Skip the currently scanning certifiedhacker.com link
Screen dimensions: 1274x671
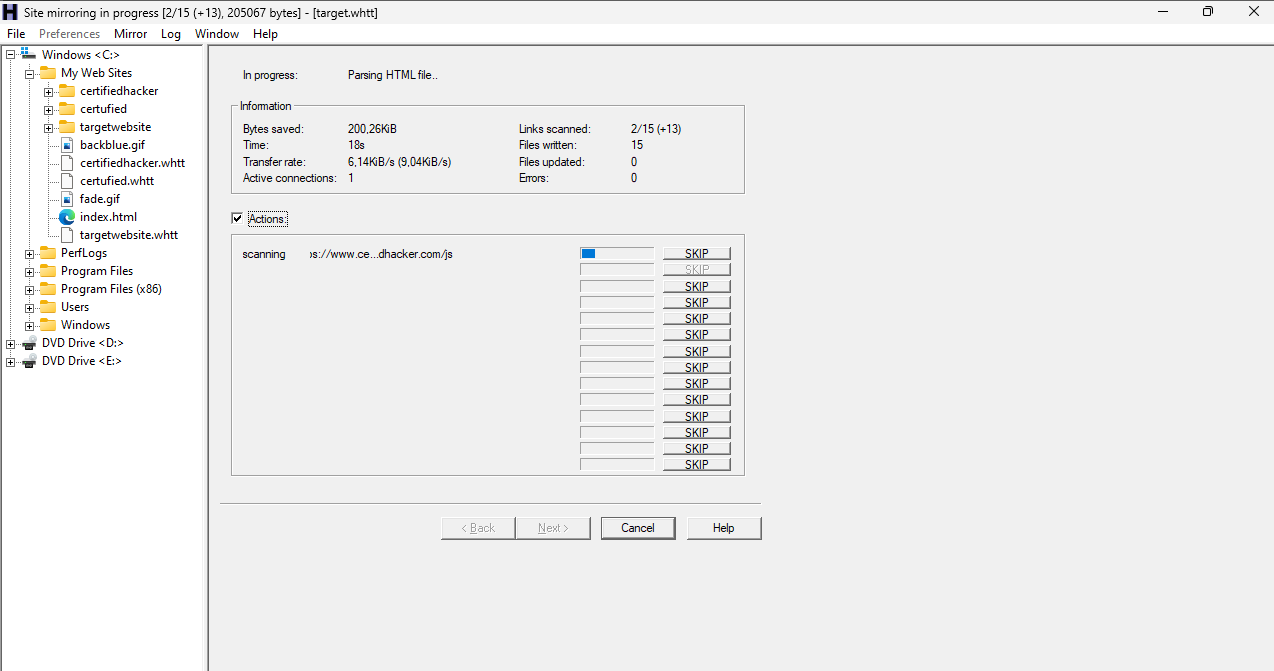click(x=696, y=253)
